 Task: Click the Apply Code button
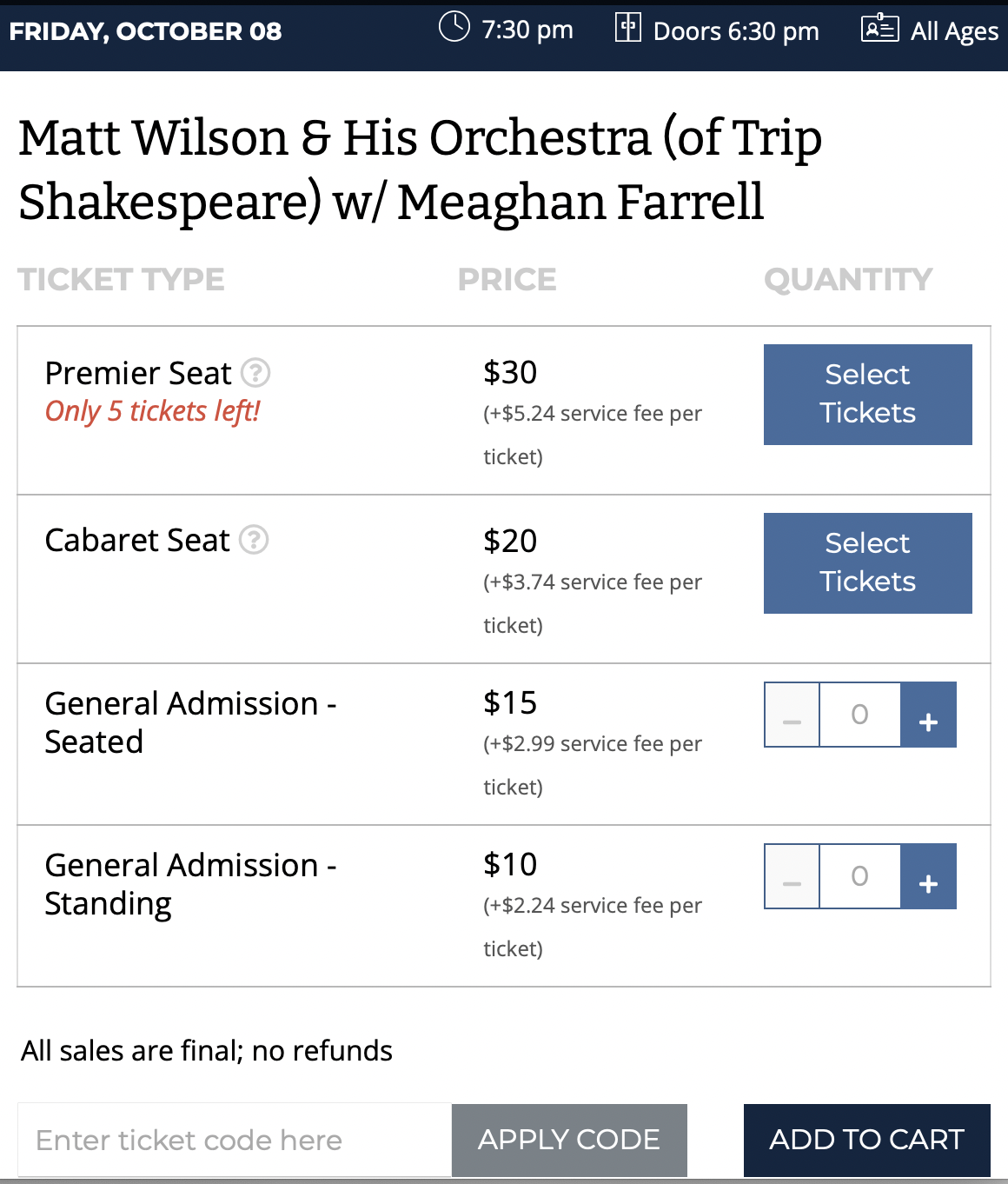[x=569, y=1140]
